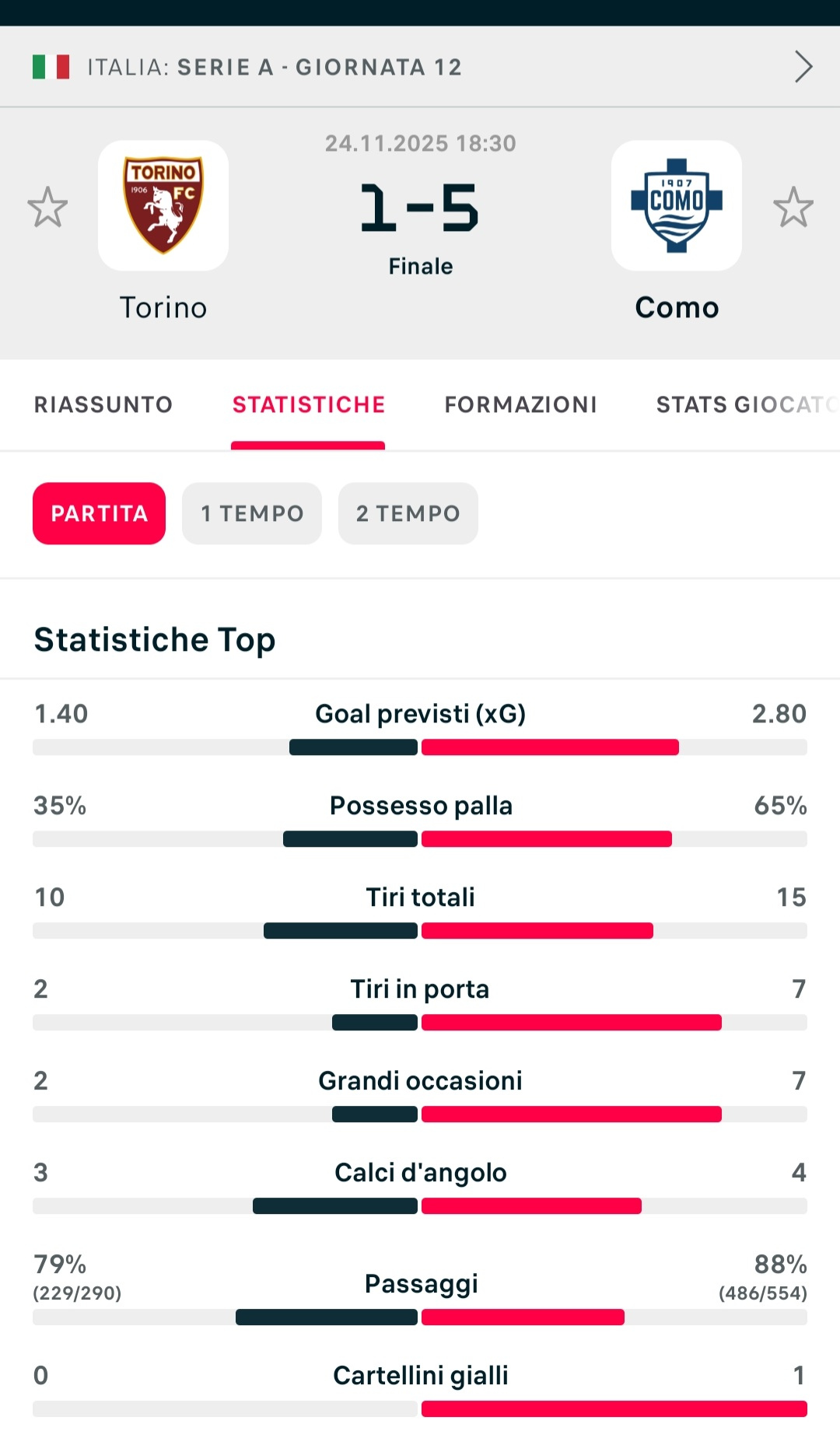Open the Como club crest

point(676,205)
